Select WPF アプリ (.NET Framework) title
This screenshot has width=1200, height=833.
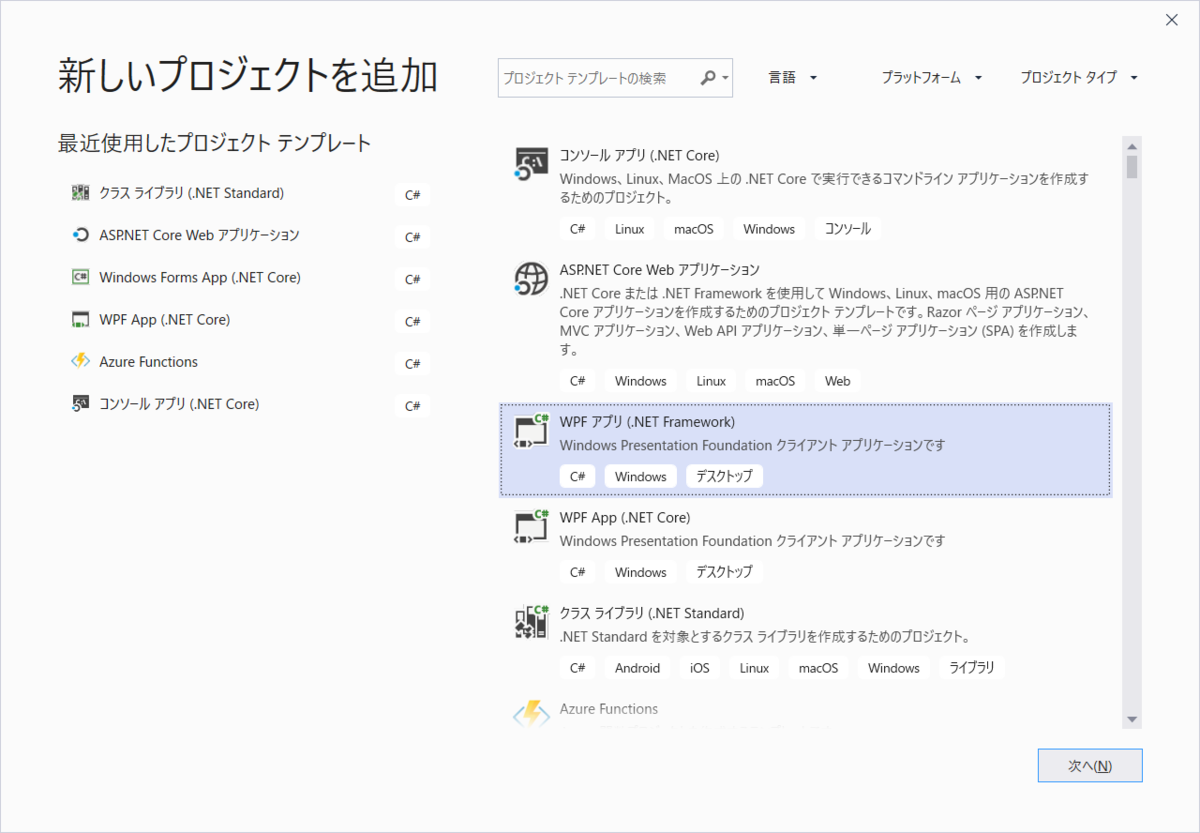tap(647, 422)
